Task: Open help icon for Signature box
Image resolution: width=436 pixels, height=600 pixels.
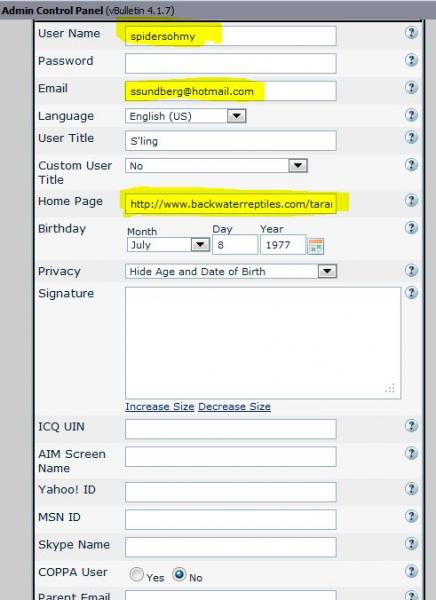Action: point(411,293)
